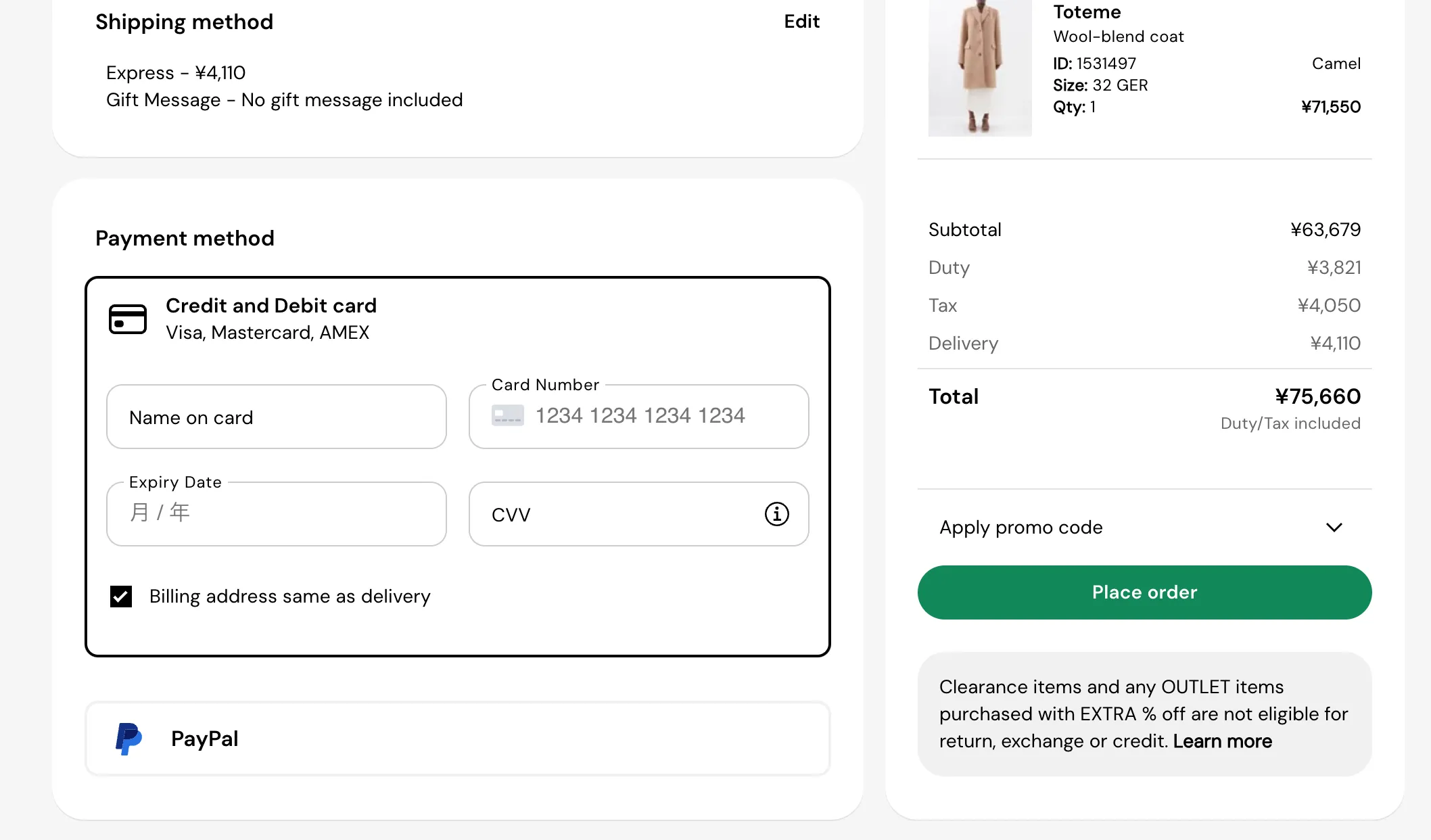This screenshot has width=1431, height=840.
Task: Click the Toteme brand name
Action: 1087,12
